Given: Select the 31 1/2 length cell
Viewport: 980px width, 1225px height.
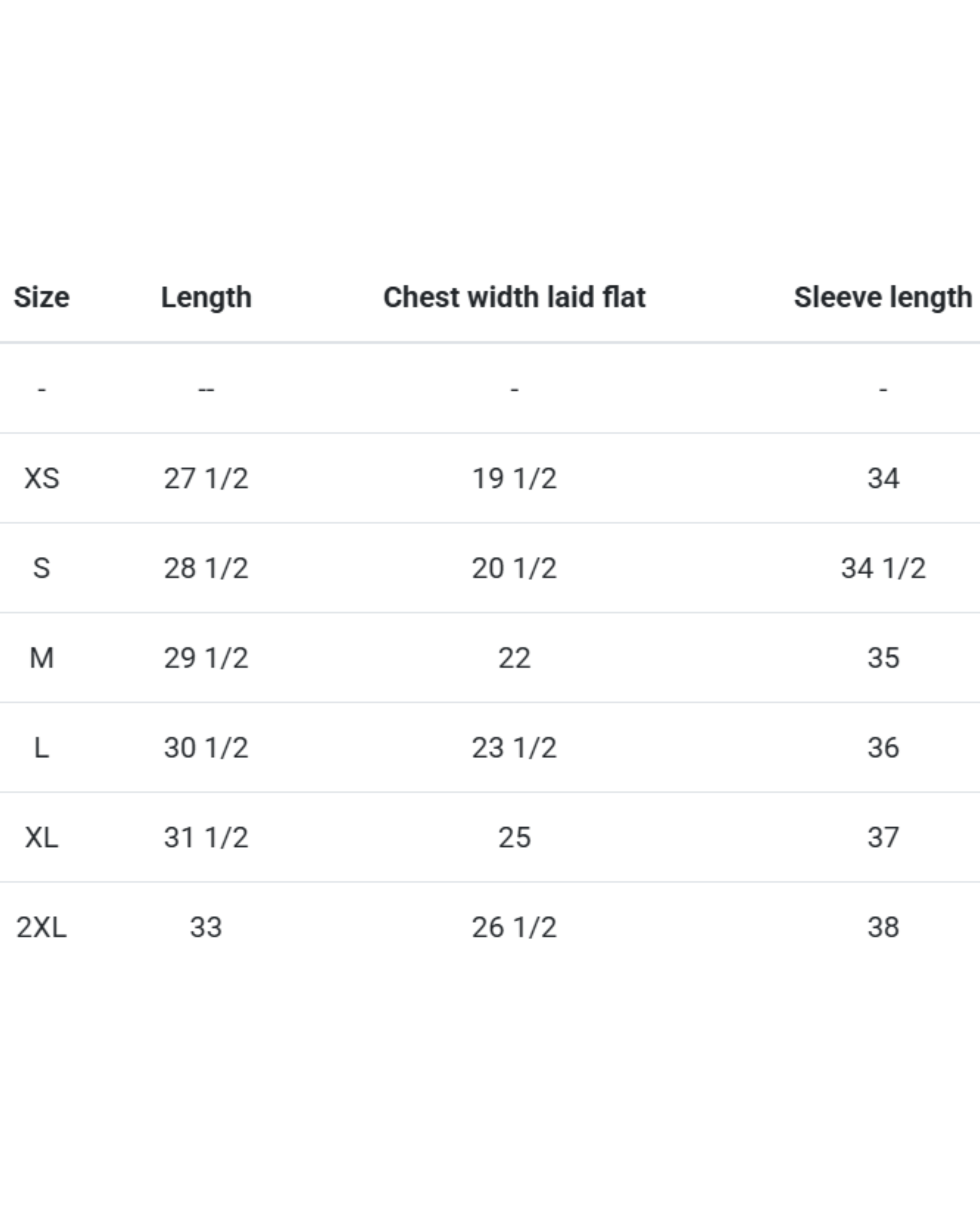Looking at the screenshot, I should pyautogui.click(x=206, y=837).
